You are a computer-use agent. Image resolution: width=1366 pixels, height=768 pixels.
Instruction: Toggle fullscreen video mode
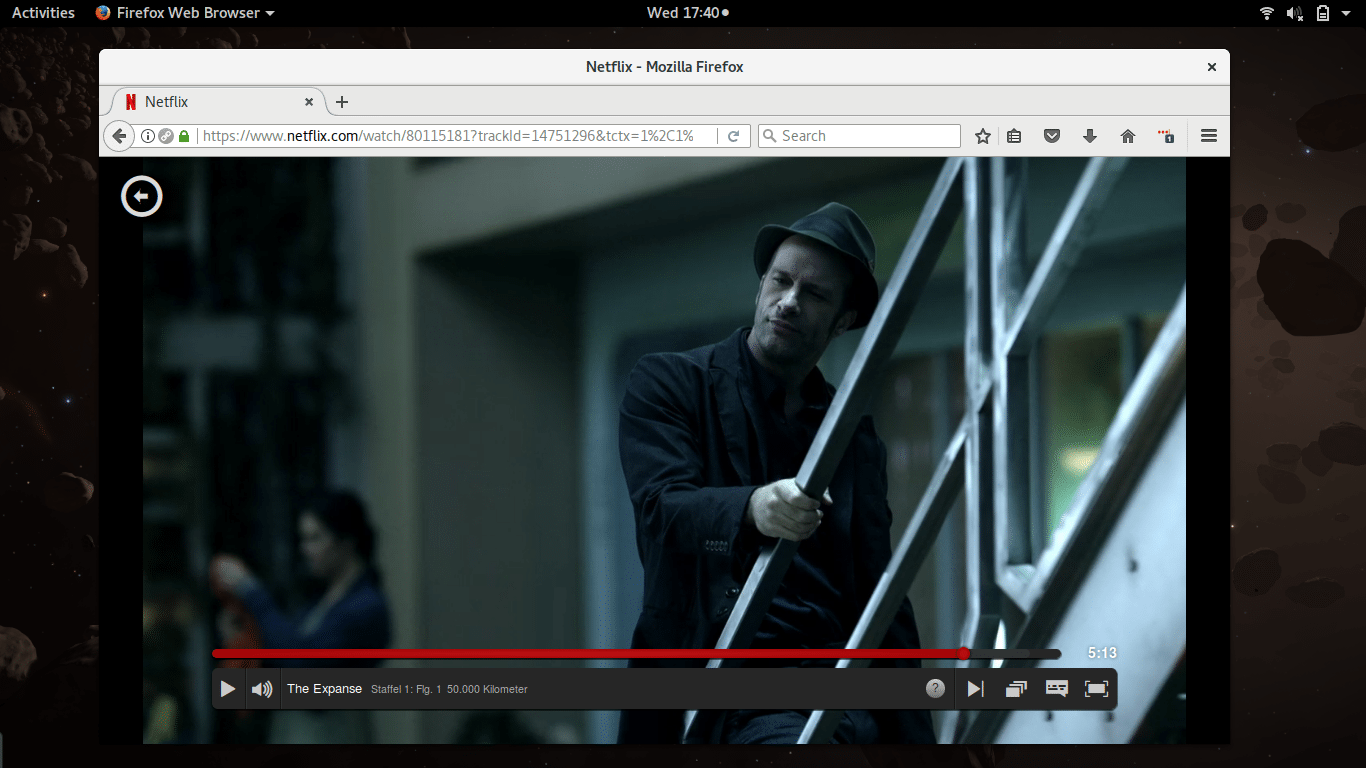[x=1097, y=689]
